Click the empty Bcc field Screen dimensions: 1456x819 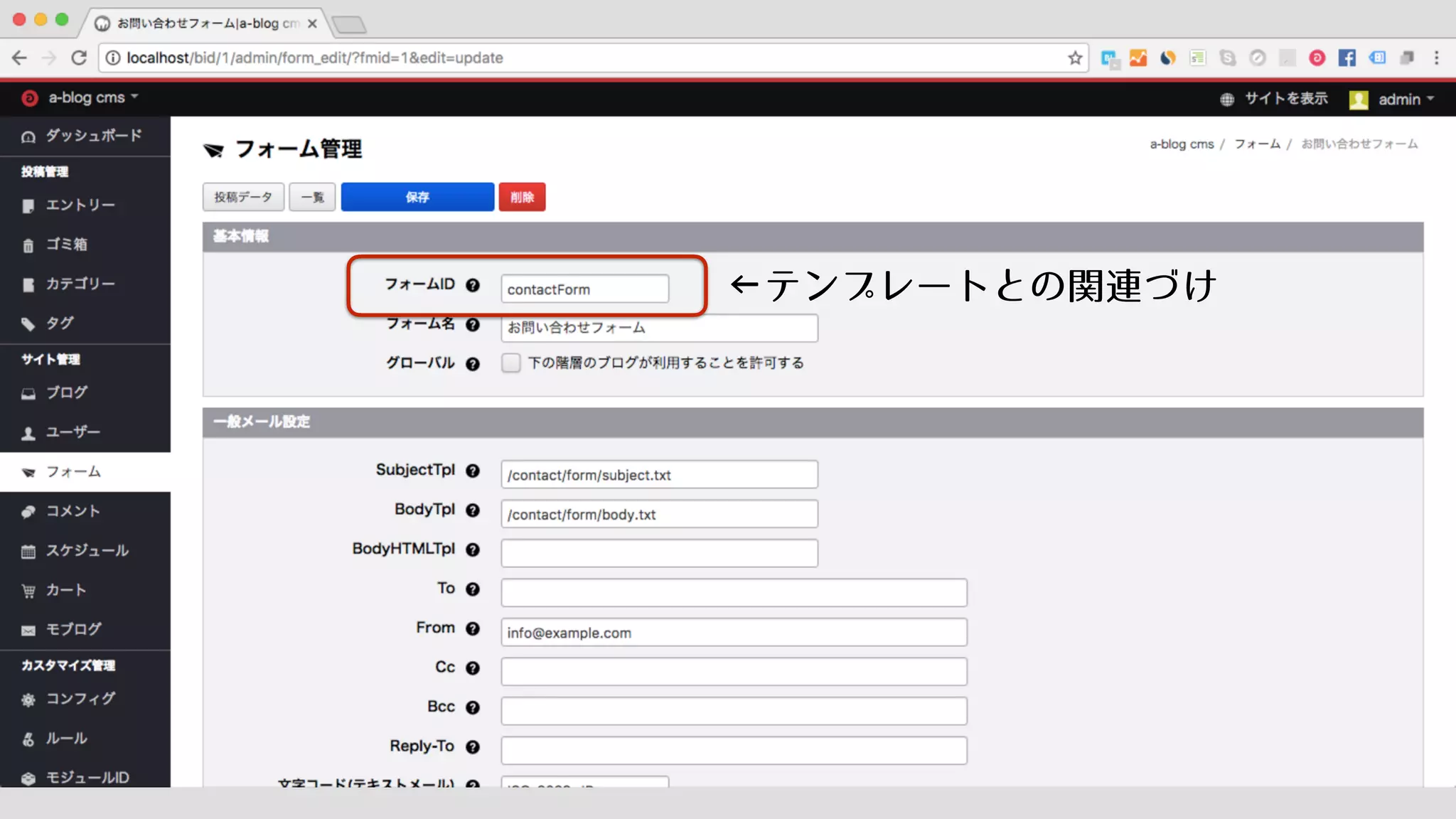coord(734,711)
